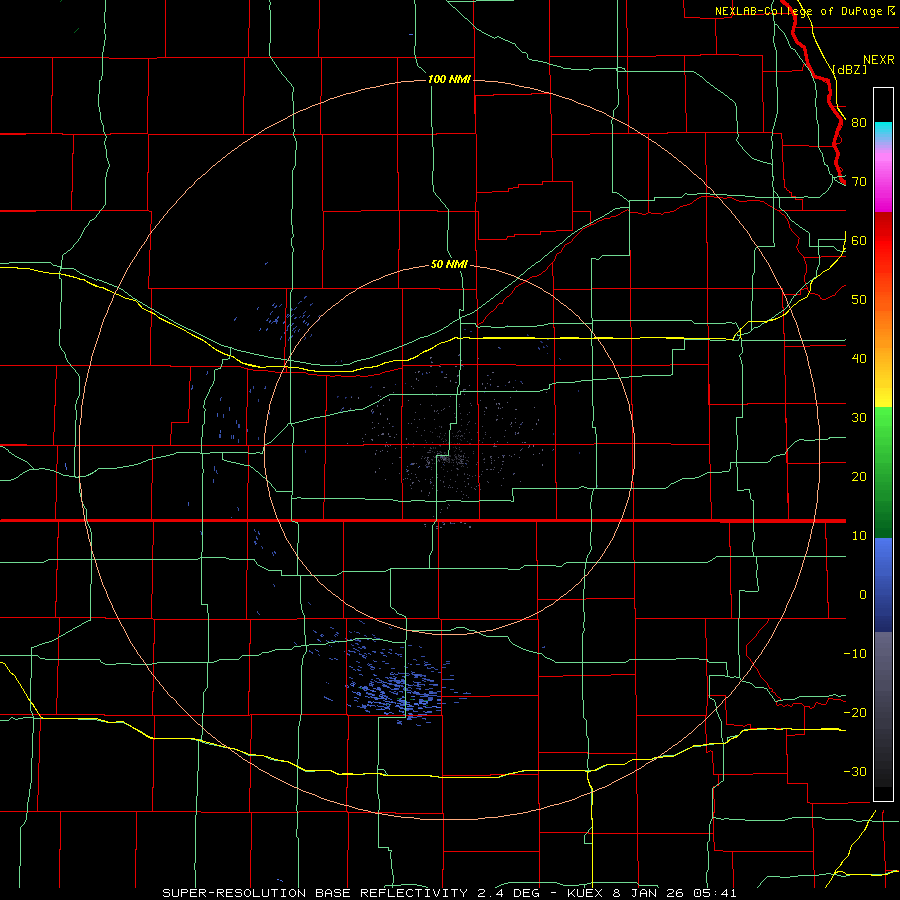Viewport: 900px width, 900px height.
Task: Click the KUEX radar site identifier in the caption
Action: [x=585, y=893]
